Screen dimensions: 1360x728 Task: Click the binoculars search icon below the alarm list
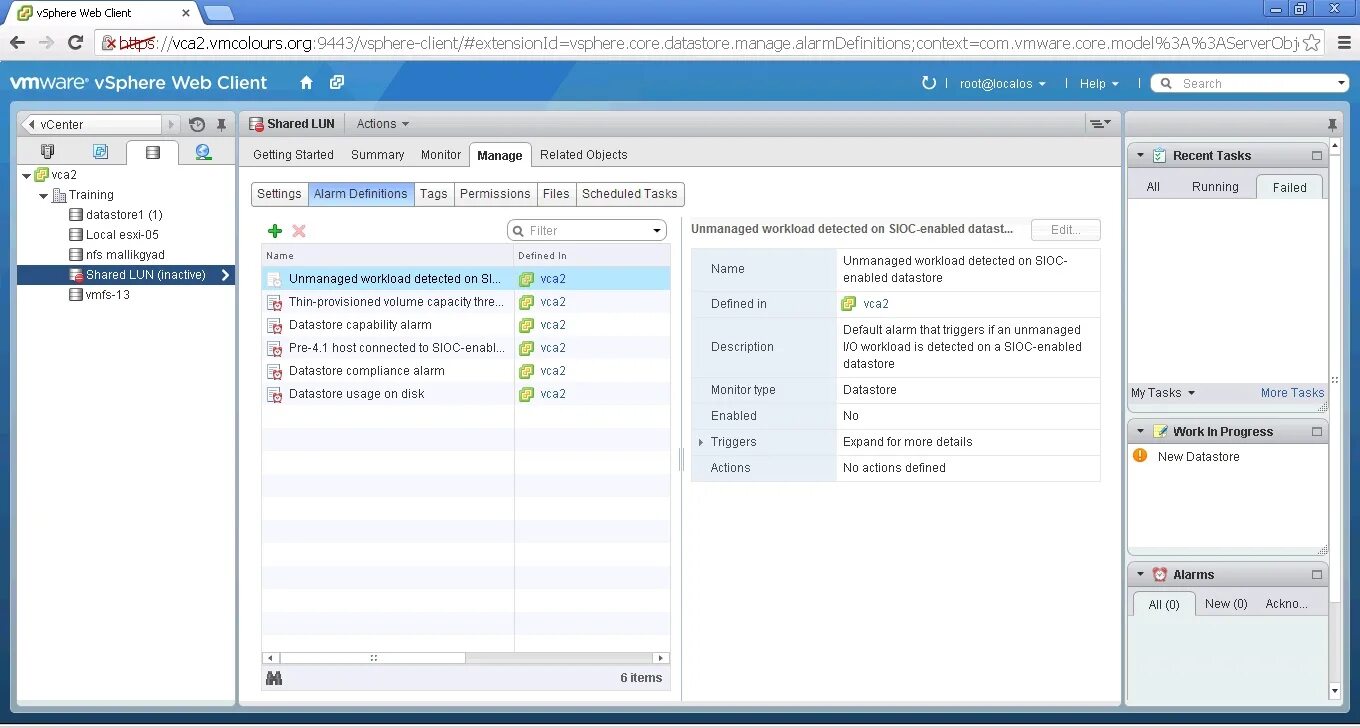[275, 677]
